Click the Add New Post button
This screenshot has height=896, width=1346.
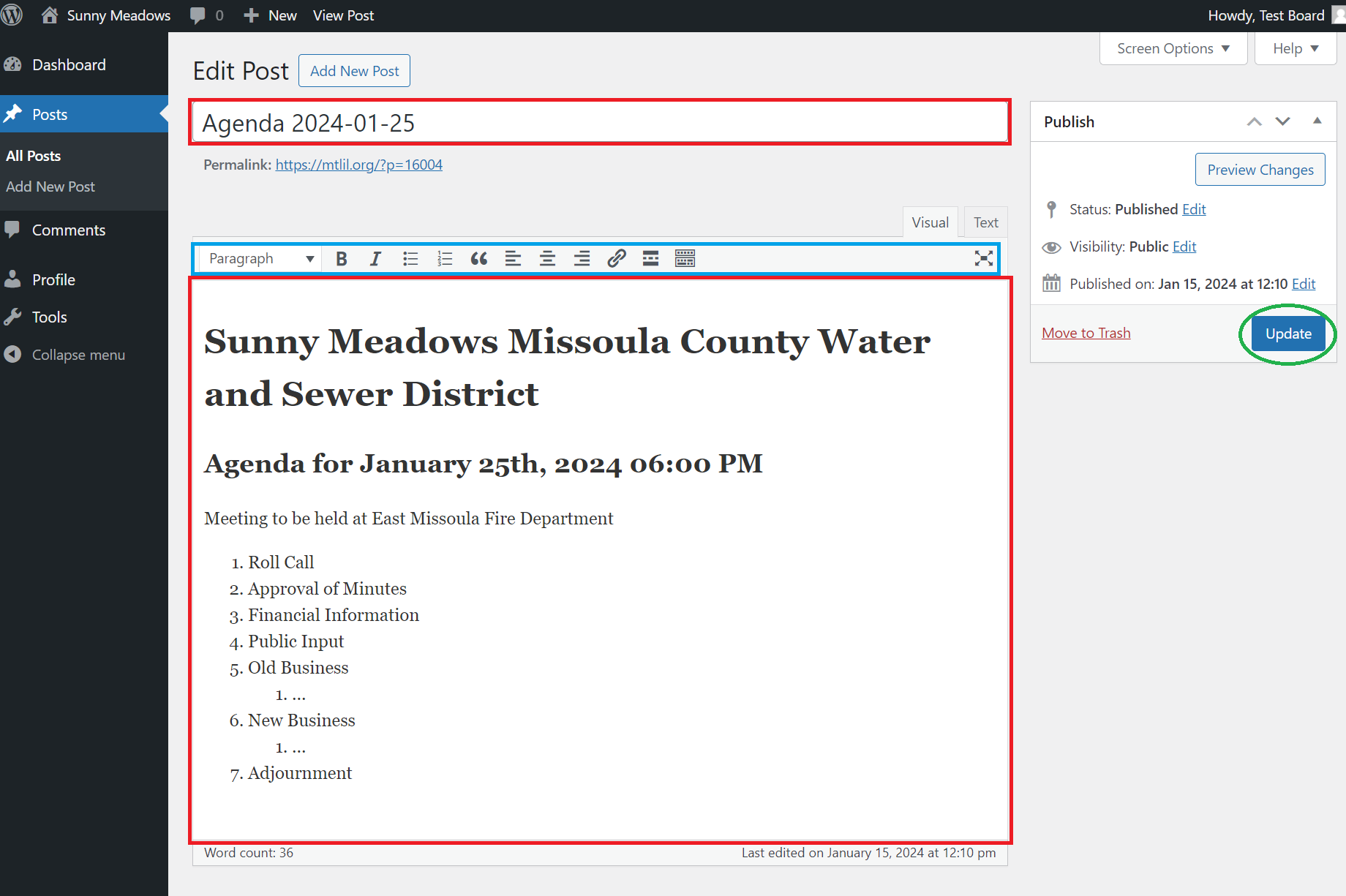click(354, 71)
